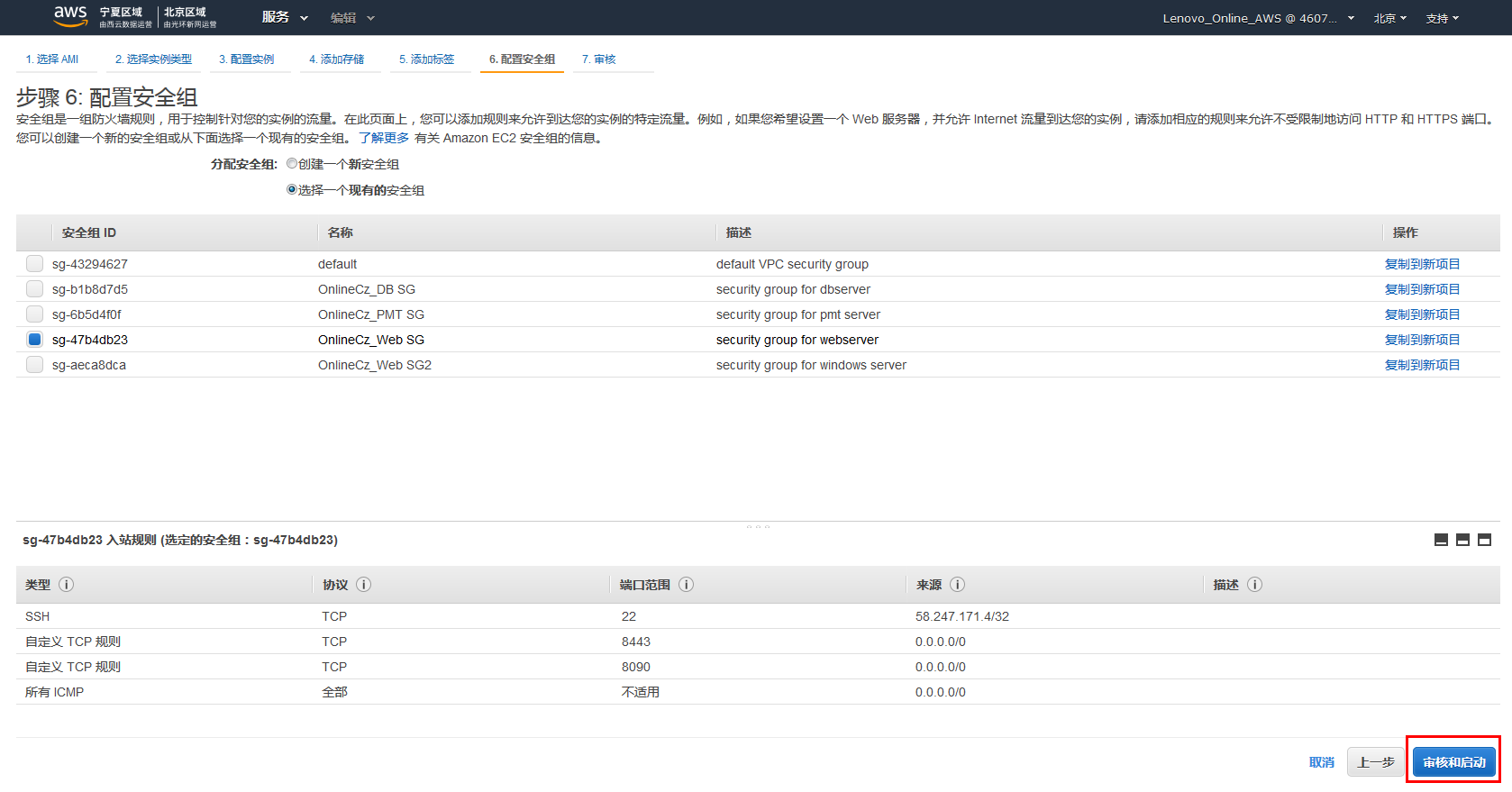This screenshot has width=1512, height=792.
Task: Click the OnlineCz_DB SG name cell
Action: [367, 289]
